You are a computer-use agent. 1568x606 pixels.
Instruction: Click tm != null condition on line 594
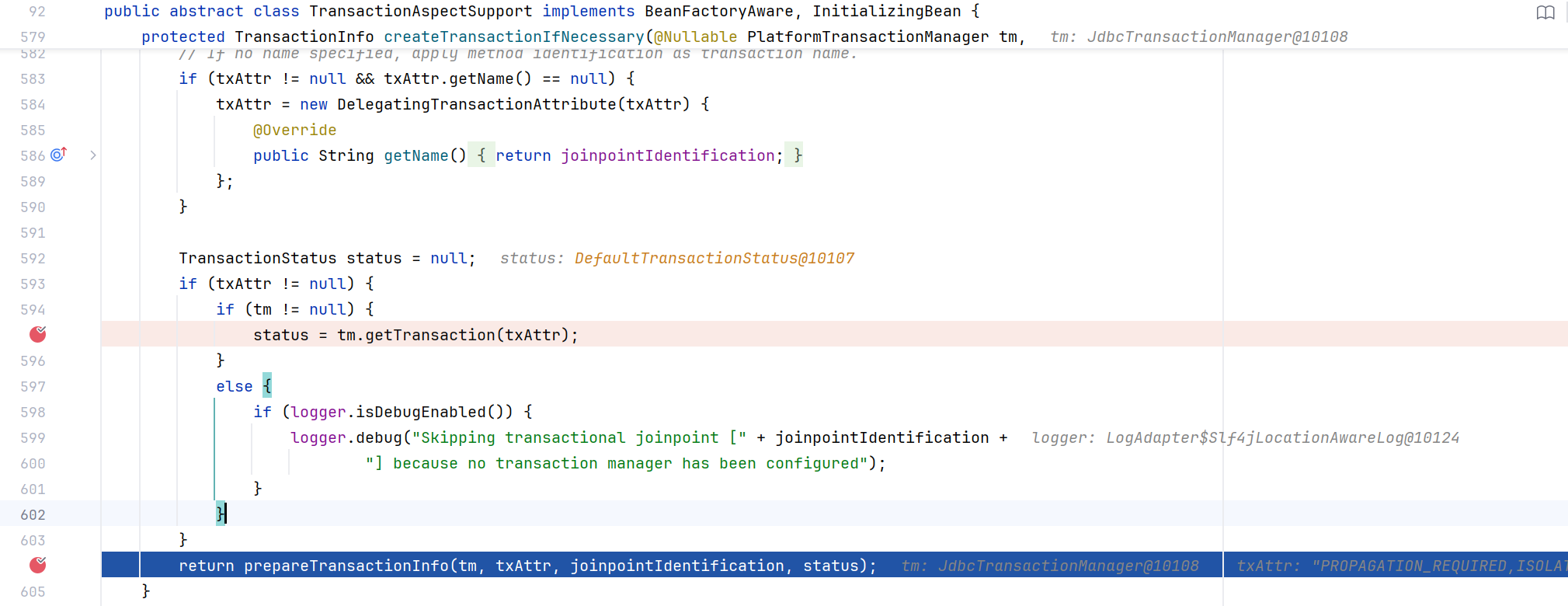tap(300, 309)
